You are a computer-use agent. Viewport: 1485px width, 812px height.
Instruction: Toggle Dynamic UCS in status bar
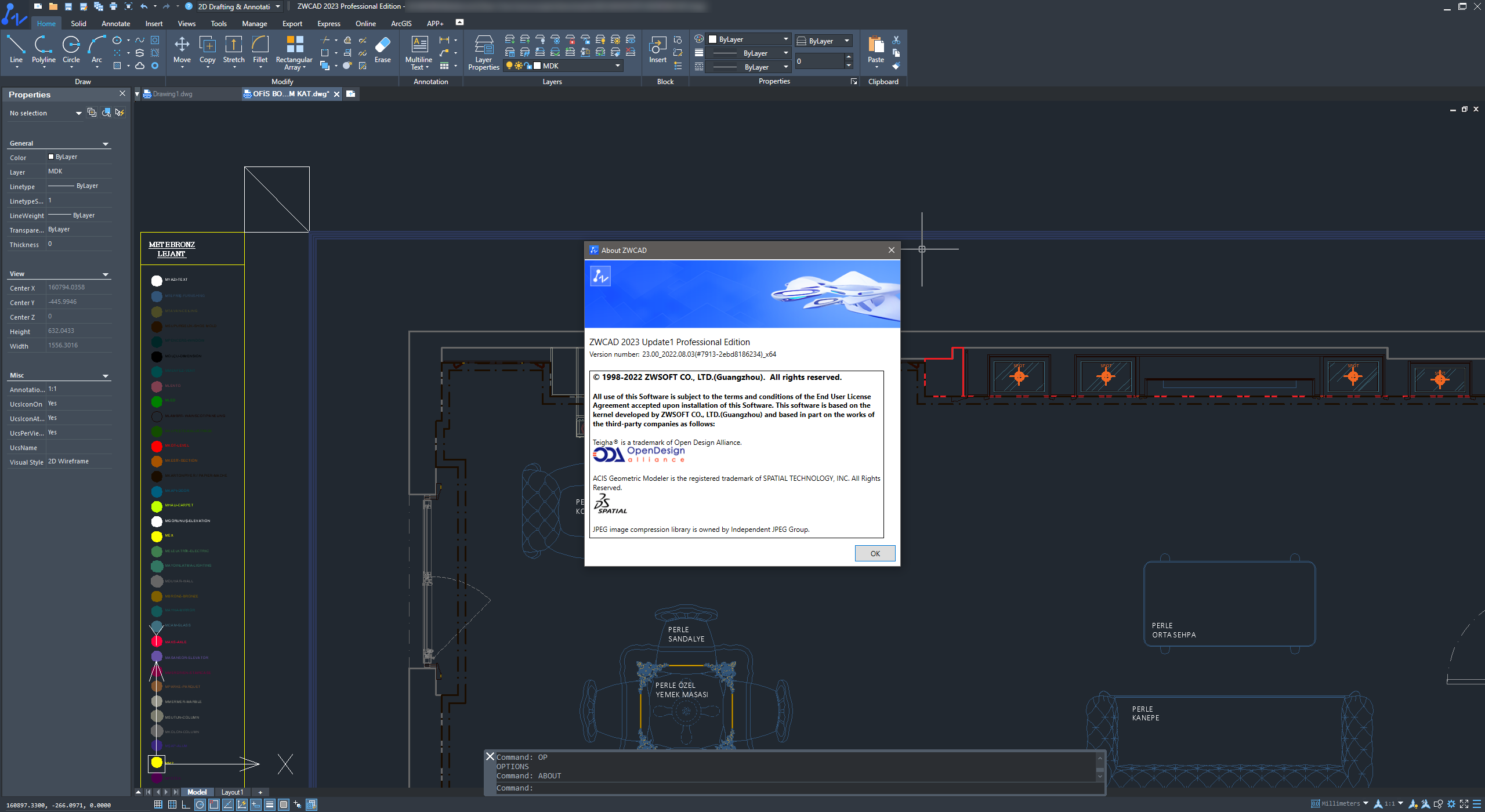coord(242,804)
